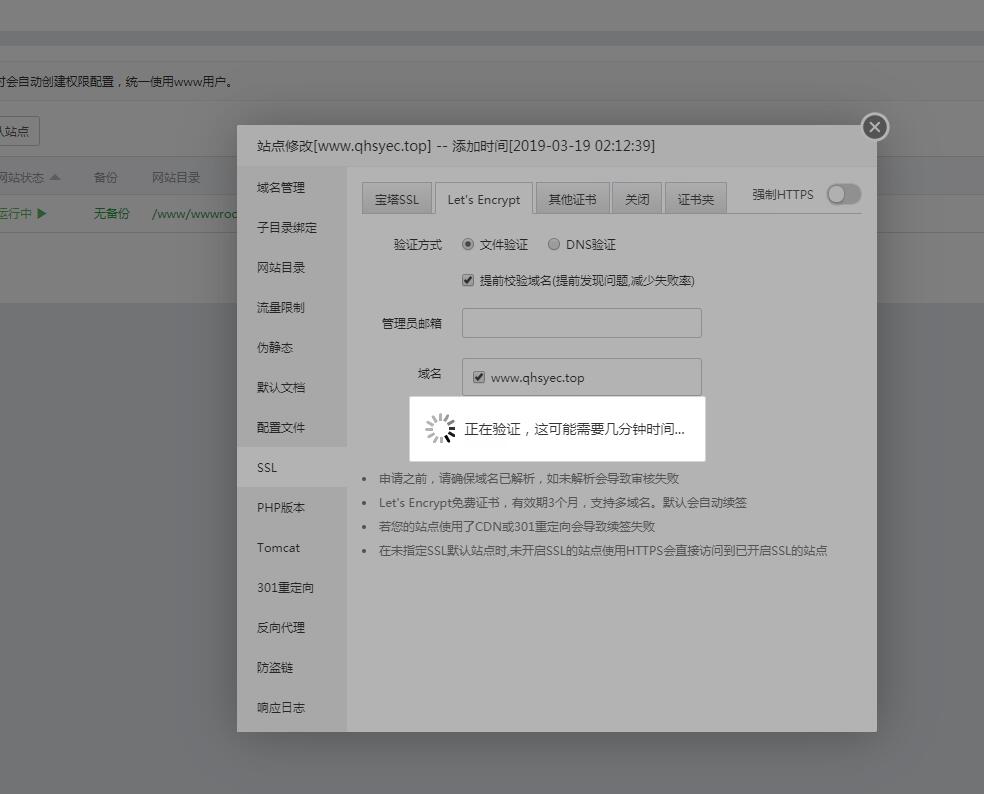Open 默认文档 sidebar item
The width and height of the screenshot is (984, 794).
[x=292, y=387]
